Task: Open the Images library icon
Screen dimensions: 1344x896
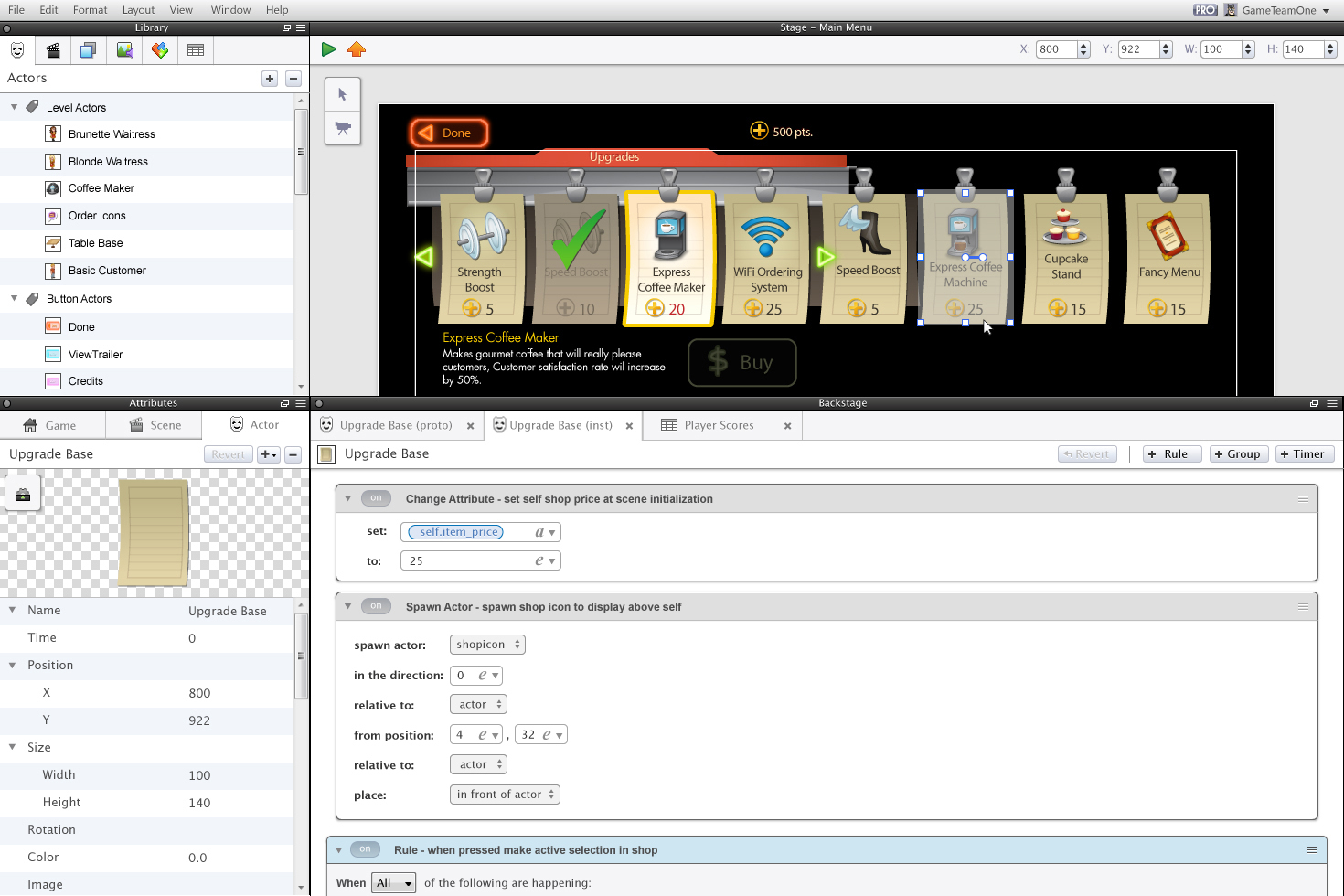Action: [124, 50]
